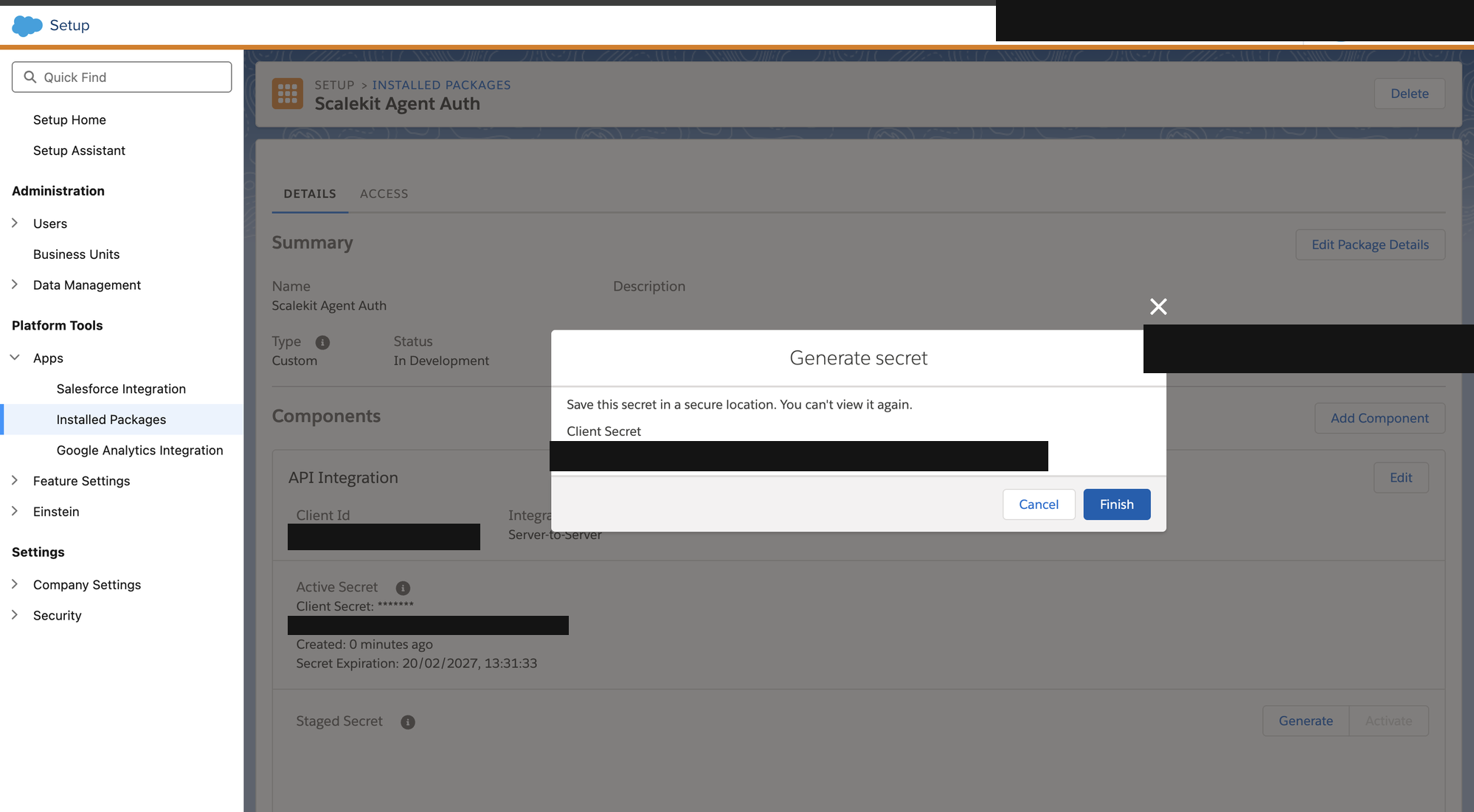Click the 'Created: 0 minutes ago' text

click(364, 644)
